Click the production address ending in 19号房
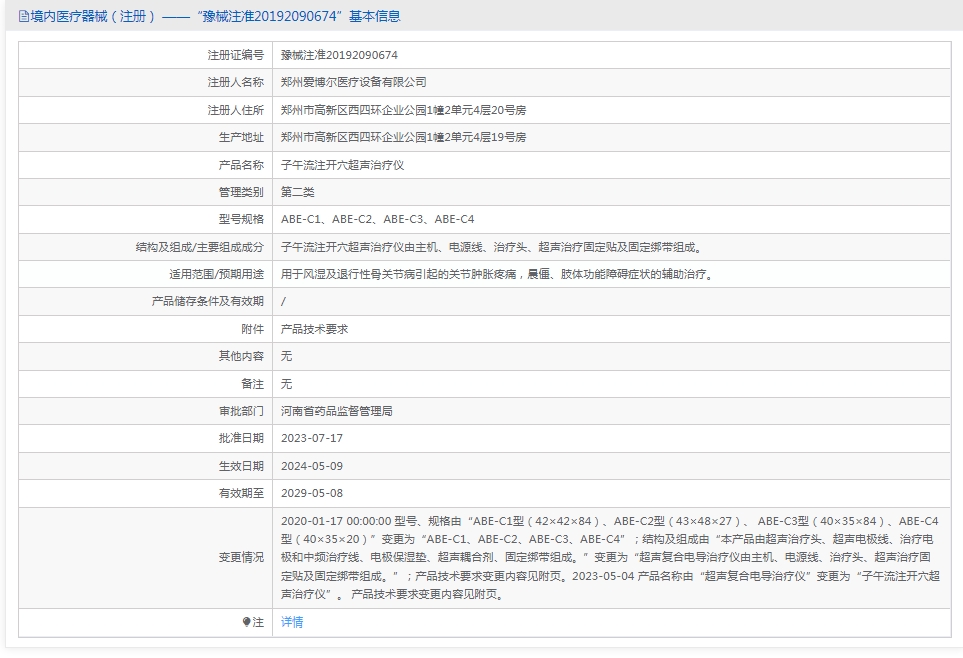Screen dimensions: 963x658 403,137
